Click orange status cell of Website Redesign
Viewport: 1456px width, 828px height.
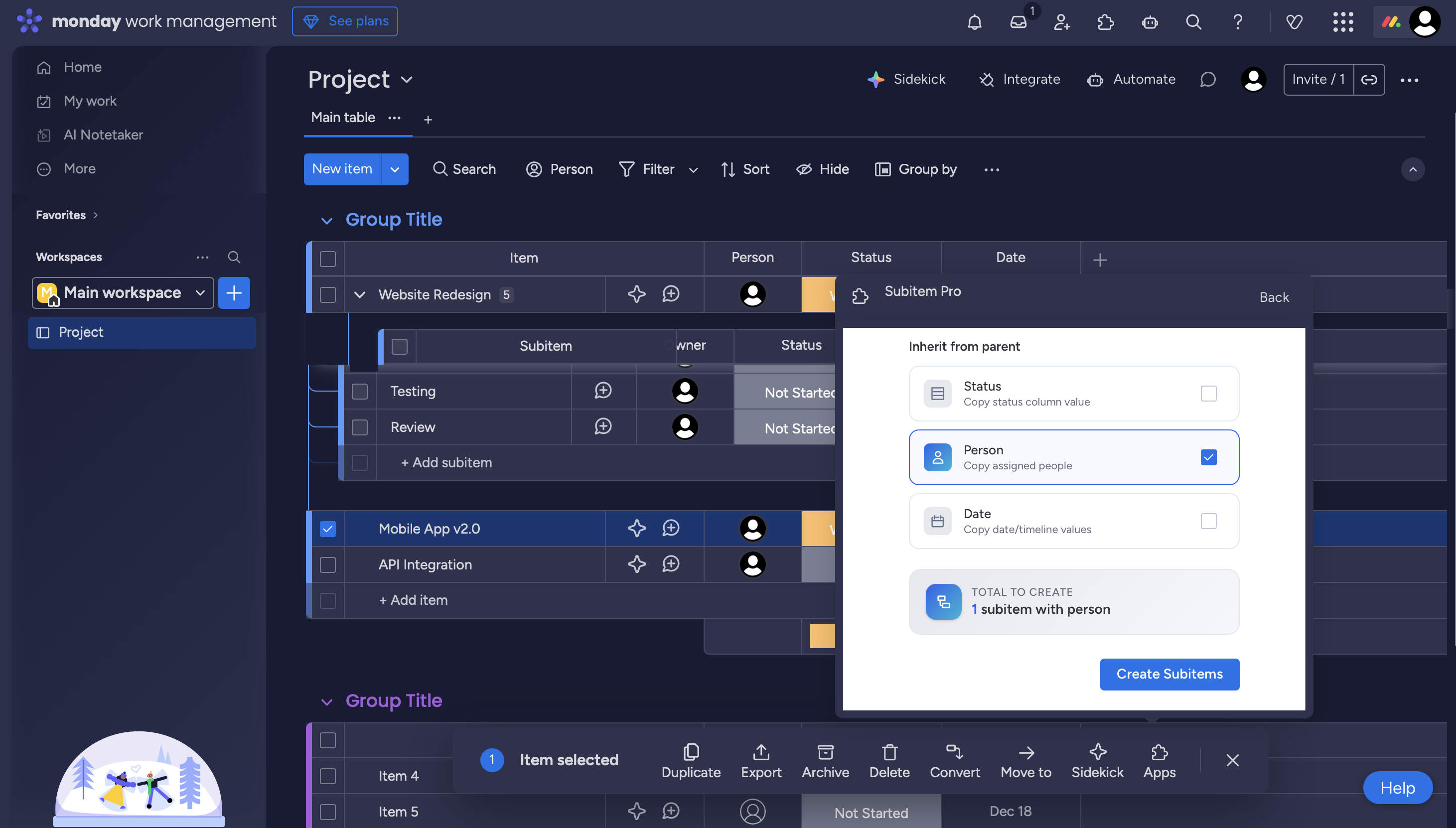(x=818, y=294)
